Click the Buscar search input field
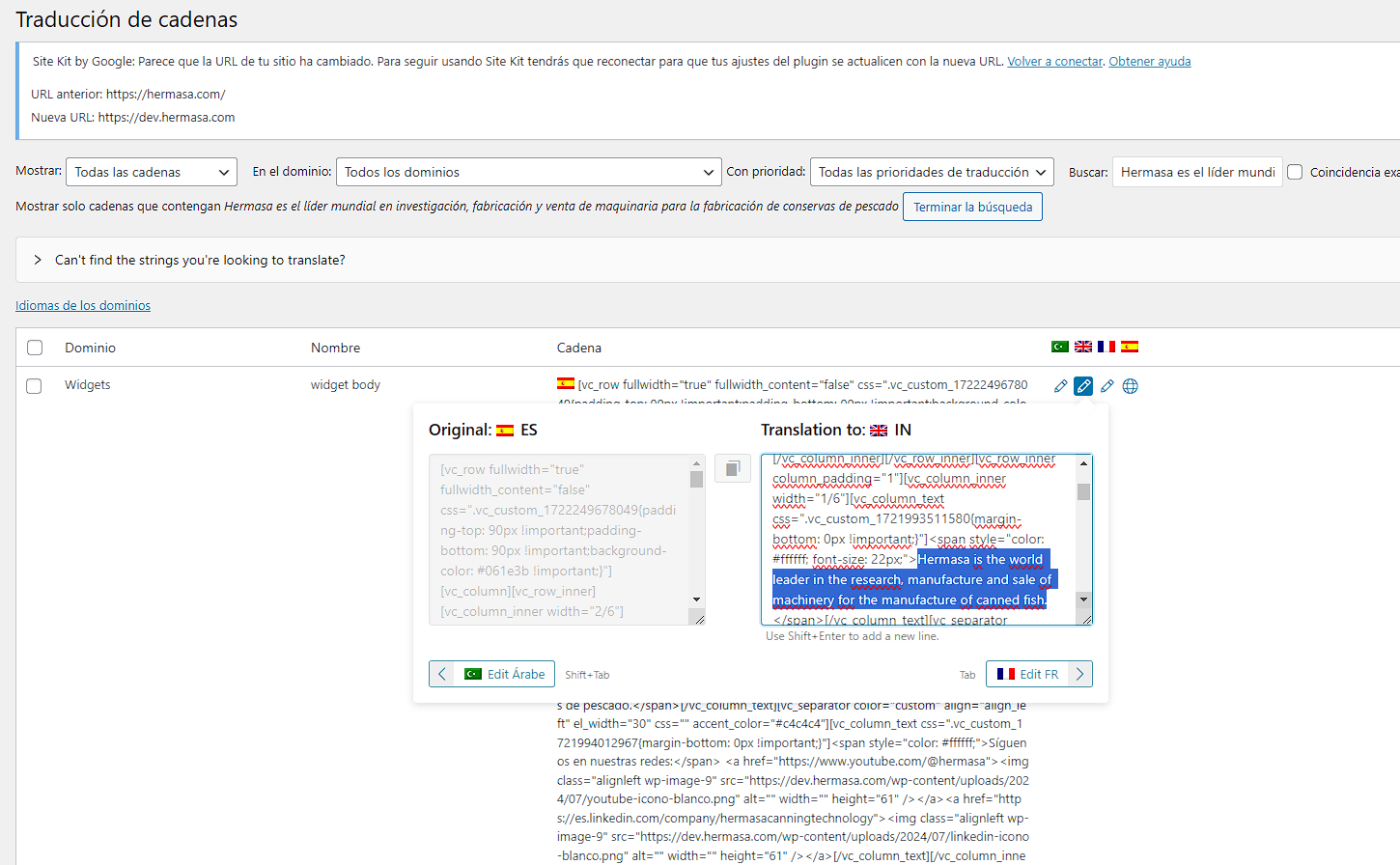This screenshot has width=1400, height=865. (x=1197, y=172)
